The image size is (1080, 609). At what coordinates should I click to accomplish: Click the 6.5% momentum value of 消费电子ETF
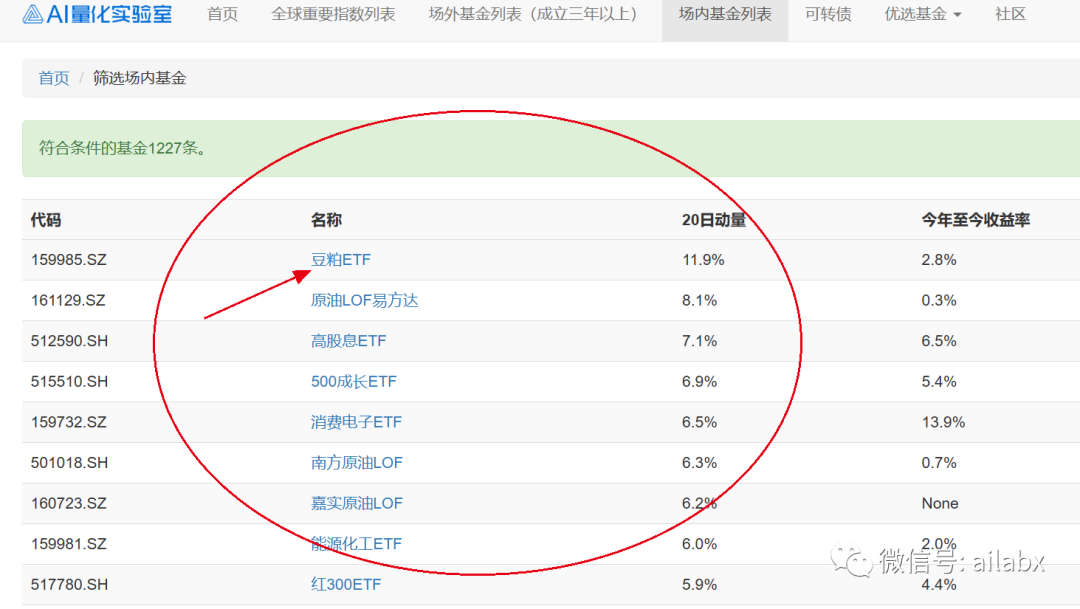coord(700,422)
